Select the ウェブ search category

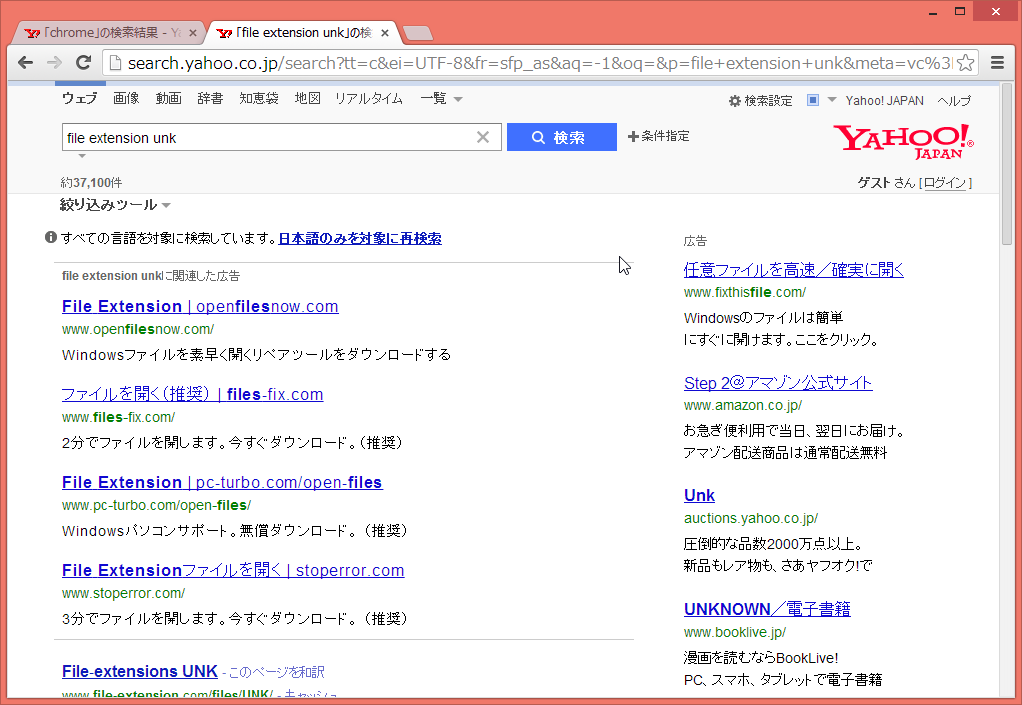click(80, 98)
